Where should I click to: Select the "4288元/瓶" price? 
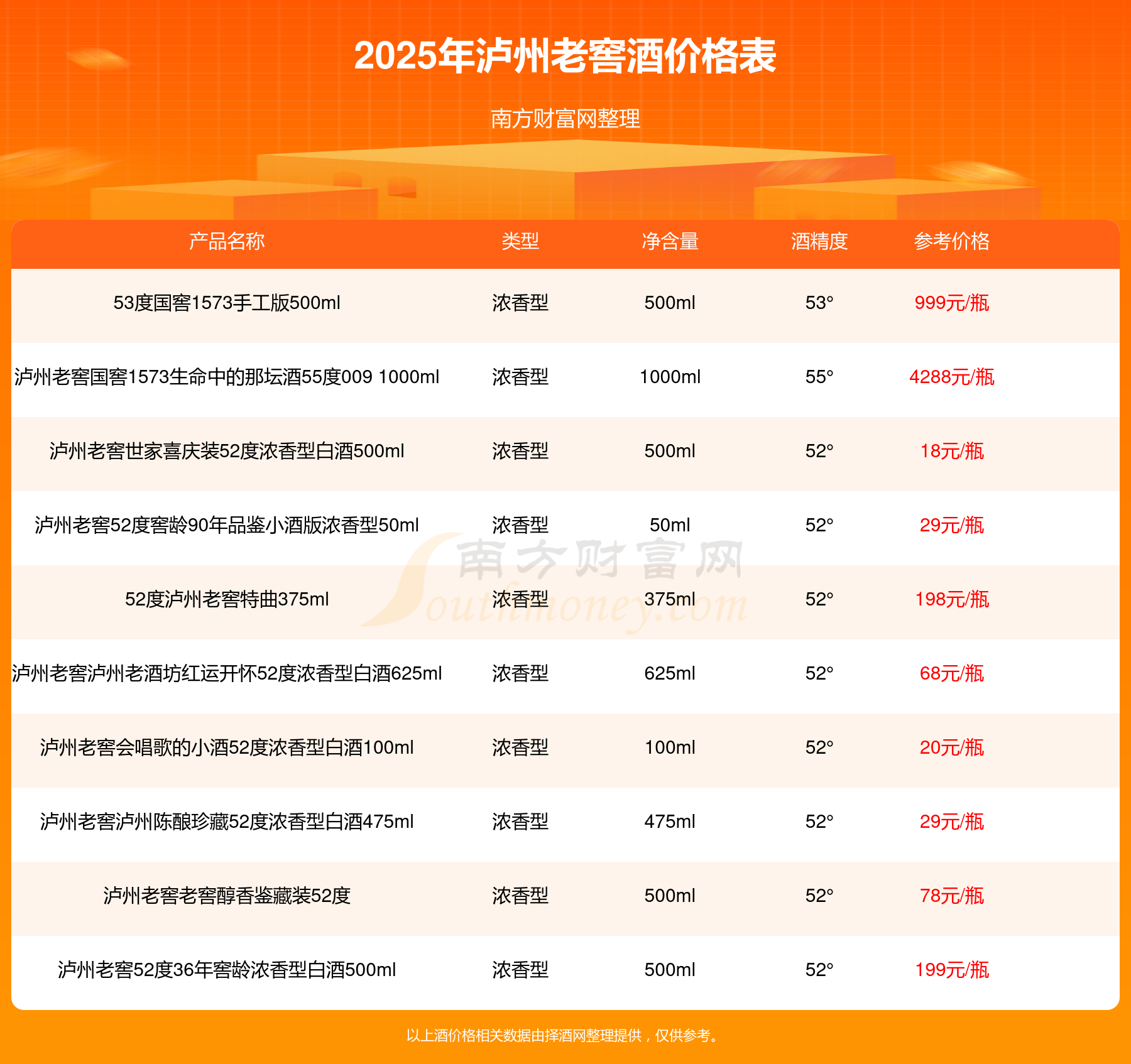click(x=952, y=377)
